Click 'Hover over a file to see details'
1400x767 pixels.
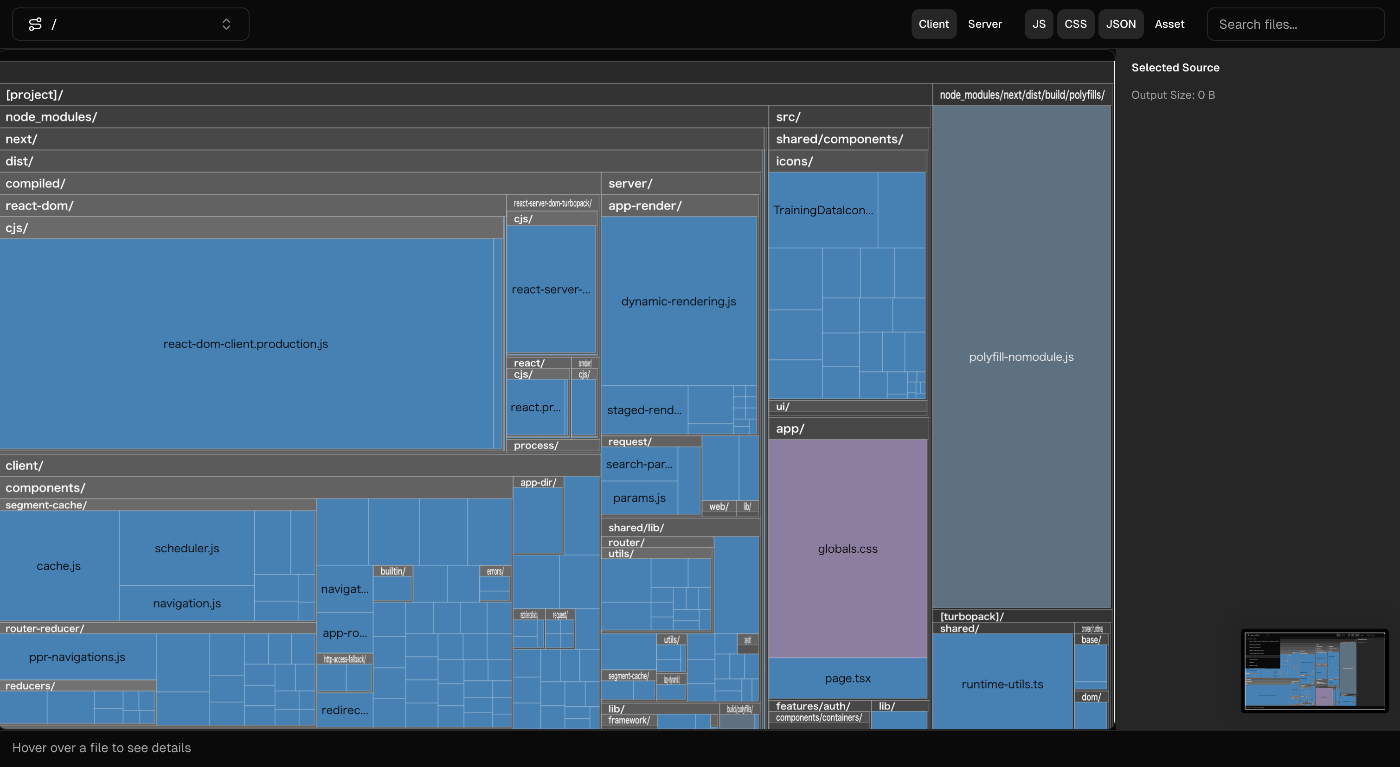(101, 748)
